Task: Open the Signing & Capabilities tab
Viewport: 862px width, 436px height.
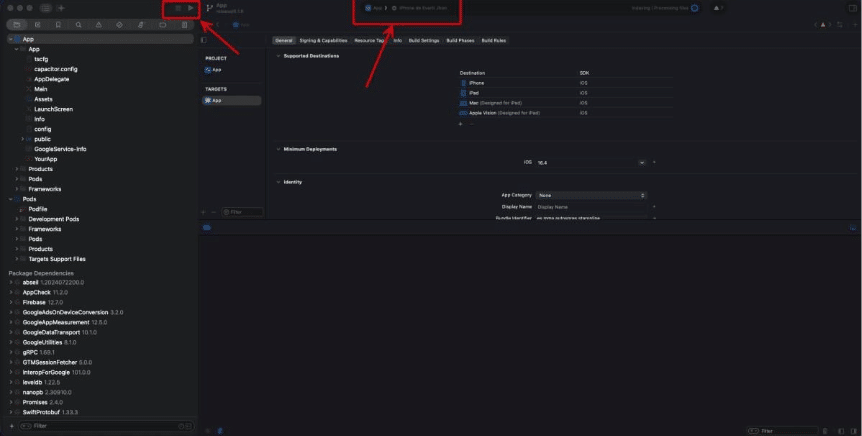Action: click(x=323, y=41)
